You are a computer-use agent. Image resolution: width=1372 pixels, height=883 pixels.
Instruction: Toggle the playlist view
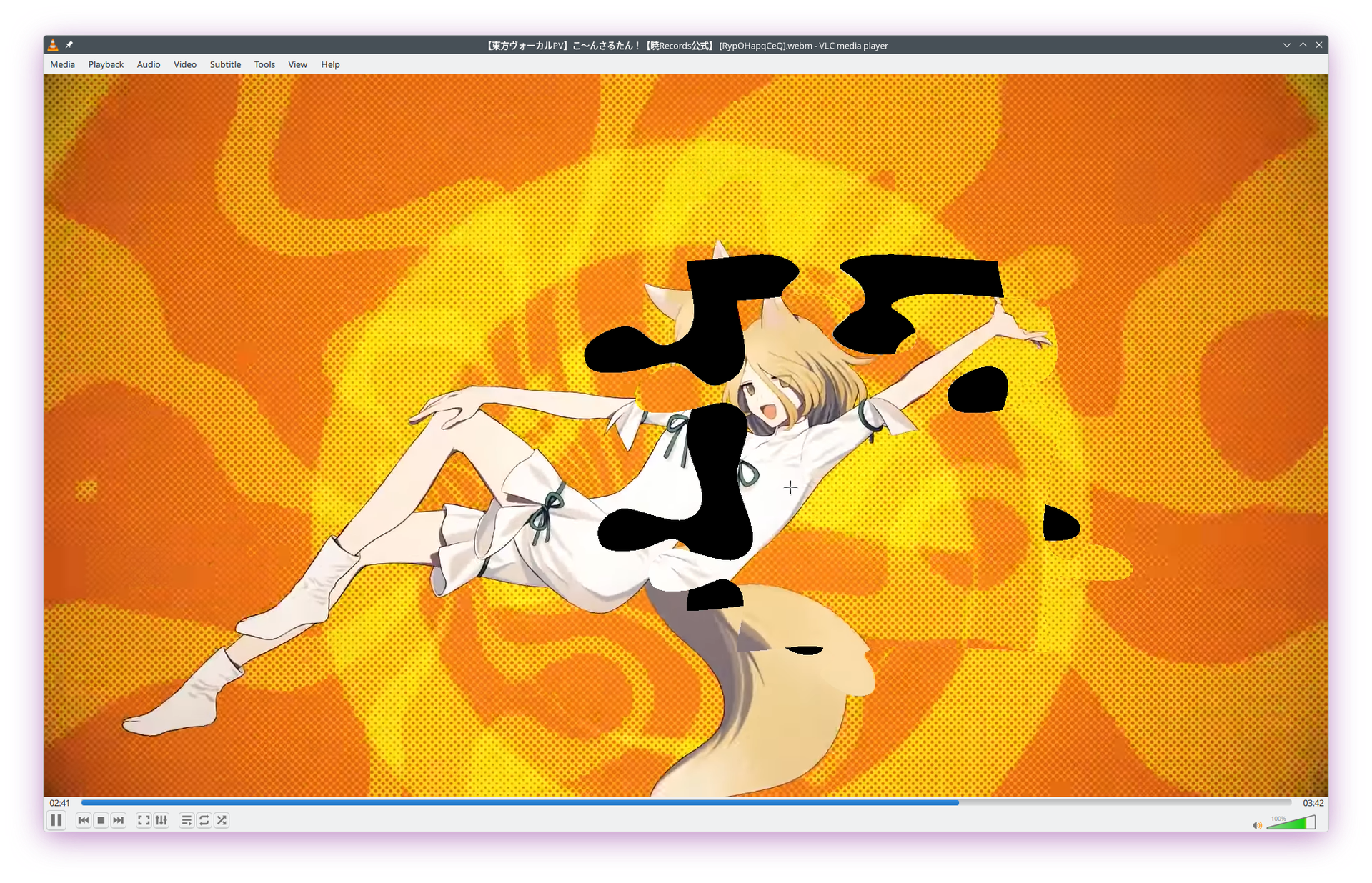tap(187, 820)
